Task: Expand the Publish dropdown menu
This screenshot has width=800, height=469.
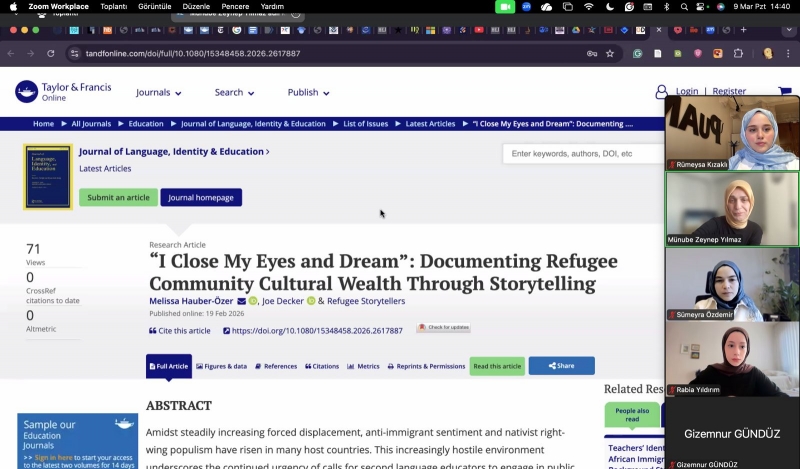Action: click(x=308, y=93)
